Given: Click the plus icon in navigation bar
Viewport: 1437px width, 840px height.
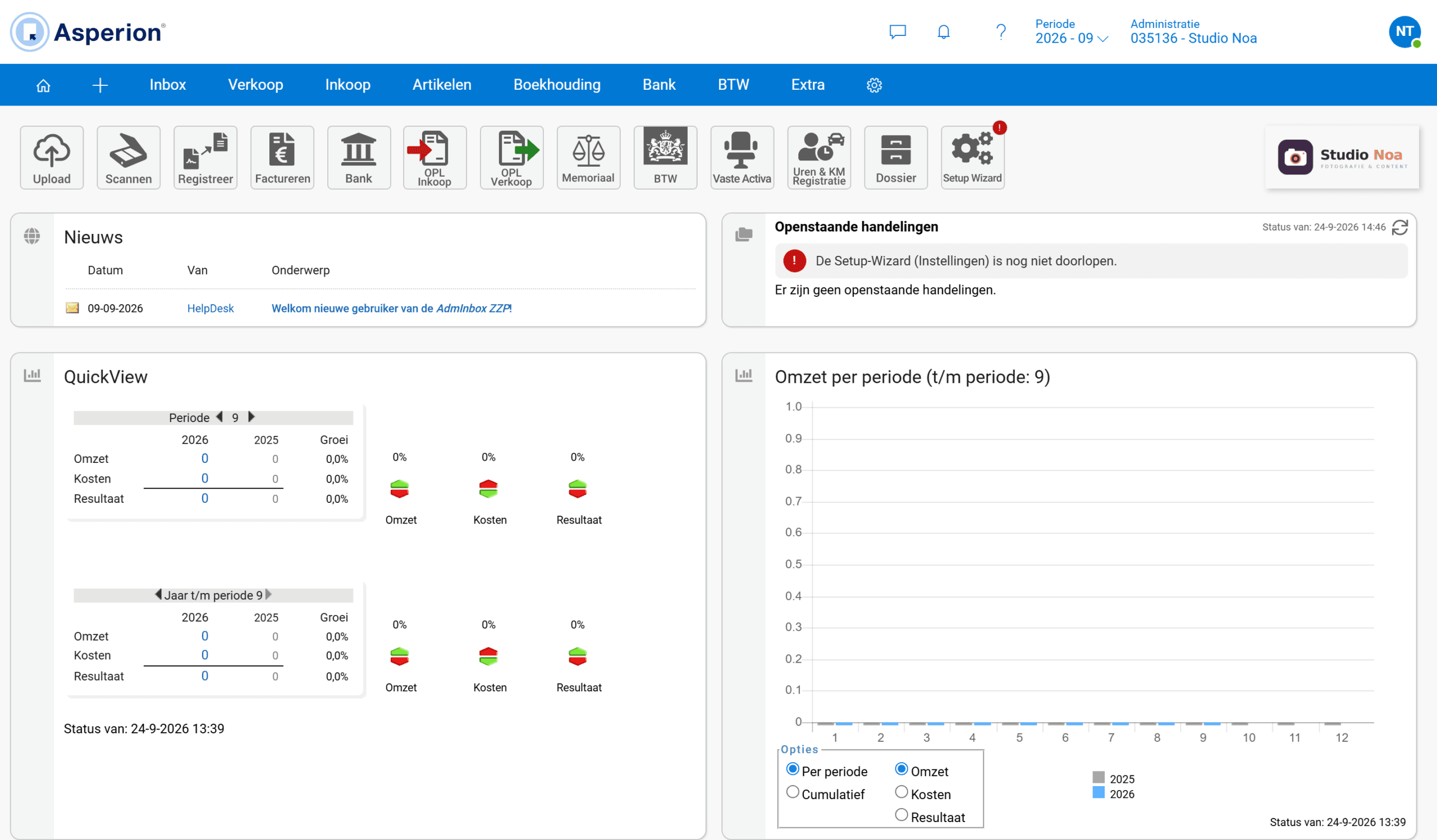Looking at the screenshot, I should point(100,85).
